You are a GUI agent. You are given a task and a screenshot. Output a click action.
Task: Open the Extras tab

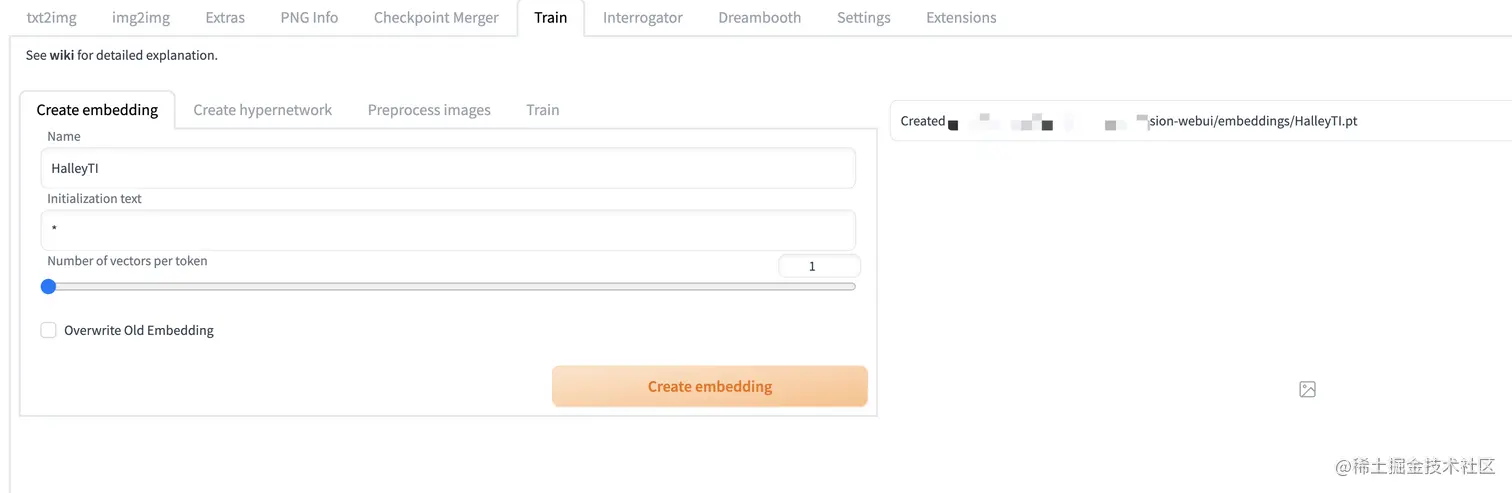point(226,17)
